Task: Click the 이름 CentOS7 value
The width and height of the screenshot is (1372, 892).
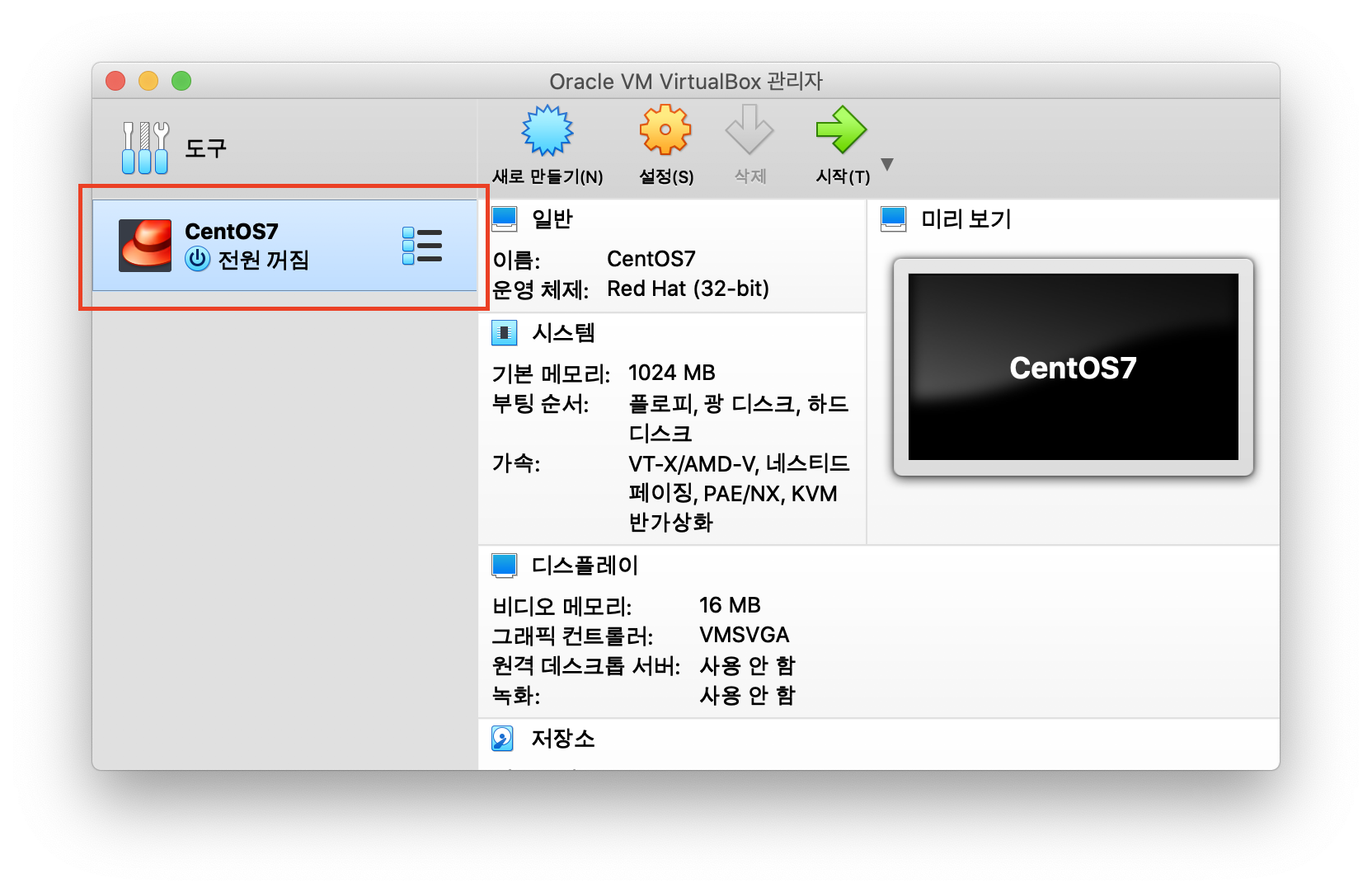Action: [651, 259]
